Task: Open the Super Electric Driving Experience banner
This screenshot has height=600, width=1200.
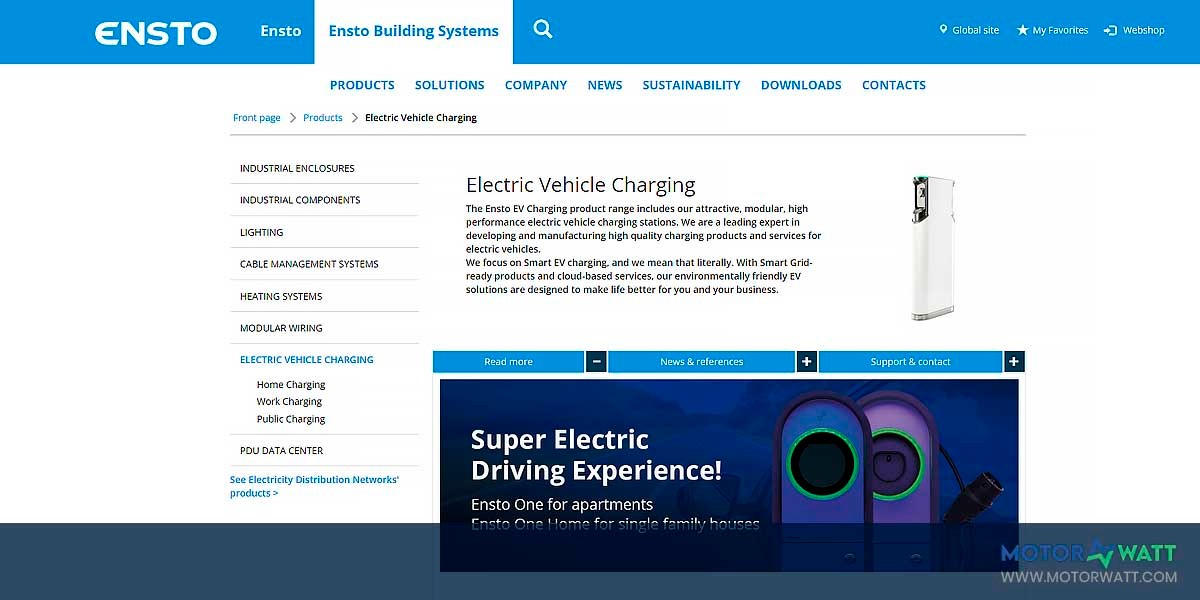Action: [729, 470]
